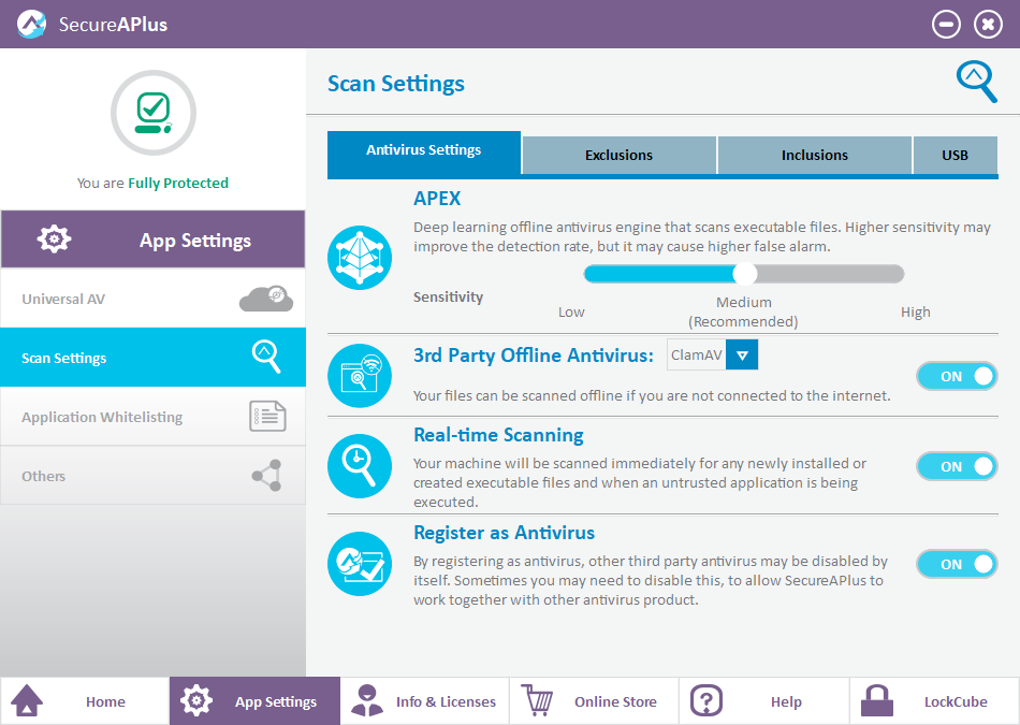The image size is (1020, 725).
Task: Click the APEX sensitivity slider handle
Action: coord(745,274)
